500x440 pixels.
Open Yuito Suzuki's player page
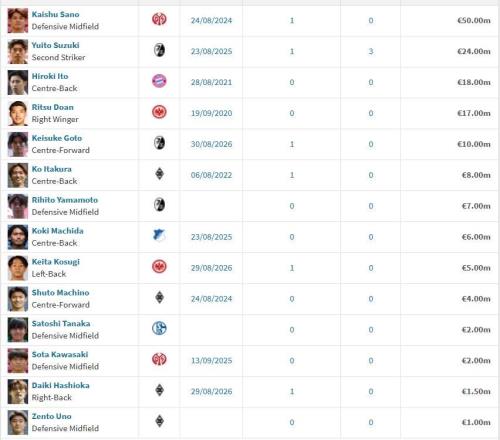(55, 45)
